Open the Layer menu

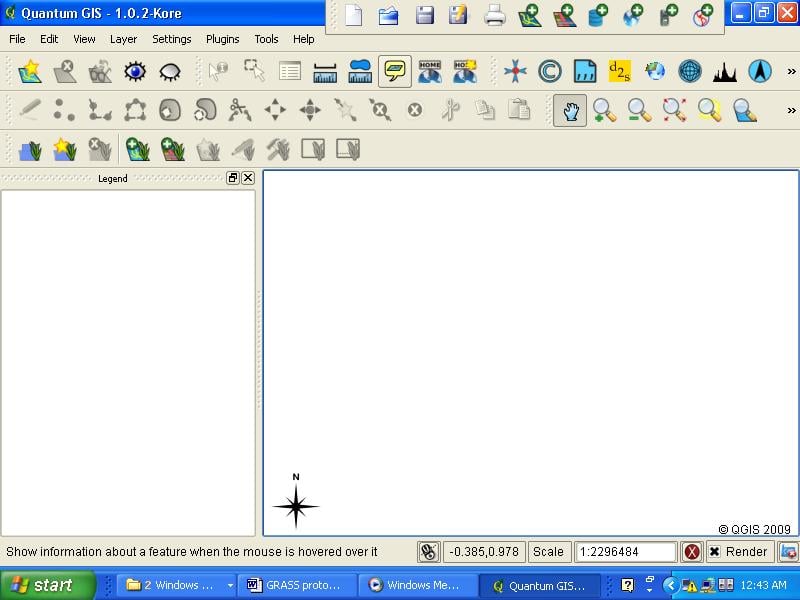point(123,39)
